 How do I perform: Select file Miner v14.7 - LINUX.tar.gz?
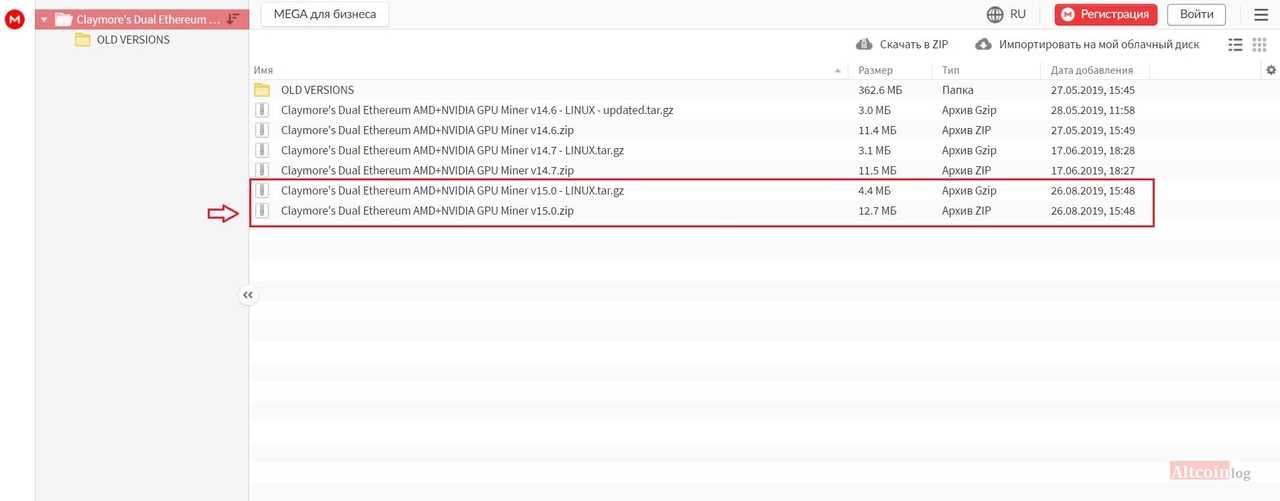[452, 150]
